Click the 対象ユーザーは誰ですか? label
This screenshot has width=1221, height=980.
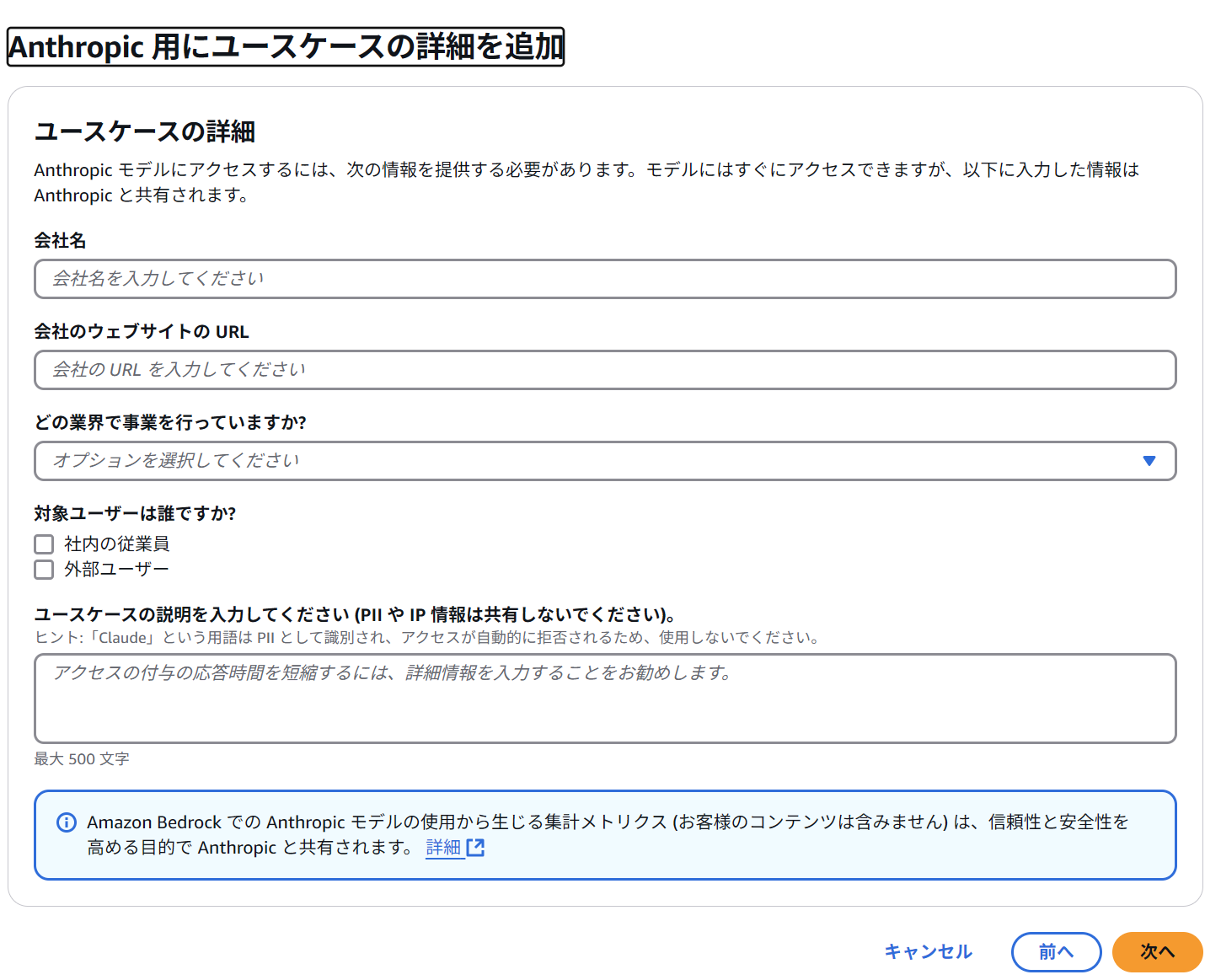coord(135,513)
